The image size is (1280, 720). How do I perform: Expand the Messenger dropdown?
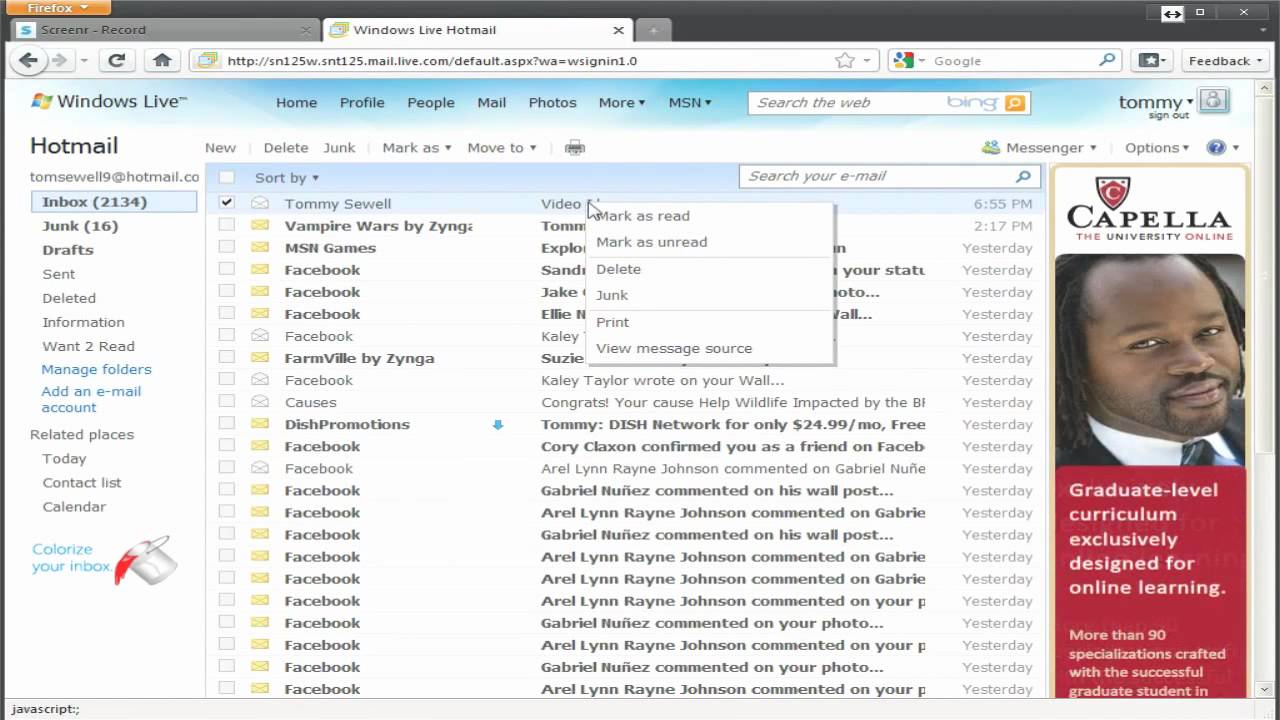coord(1050,147)
